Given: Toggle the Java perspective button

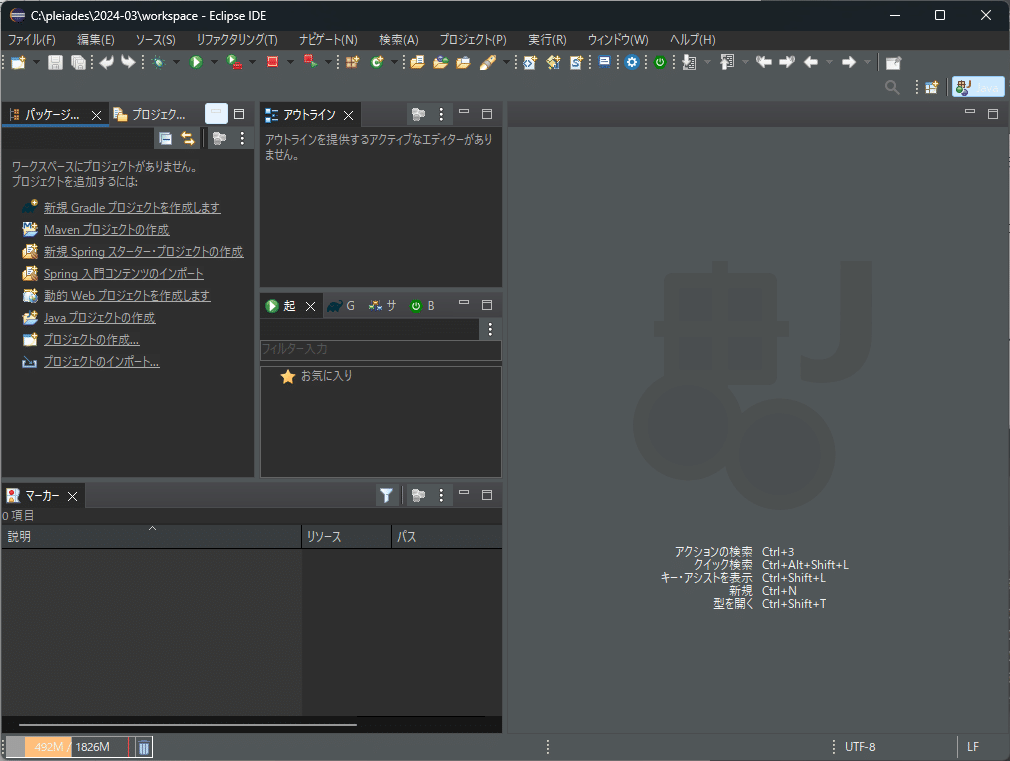Looking at the screenshot, I should click(978, 87).
